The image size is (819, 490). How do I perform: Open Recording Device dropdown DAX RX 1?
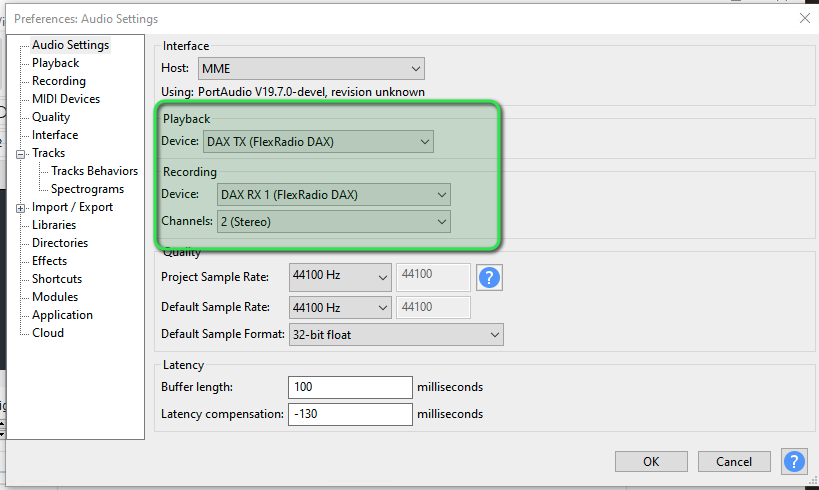(x=334, y=195)
